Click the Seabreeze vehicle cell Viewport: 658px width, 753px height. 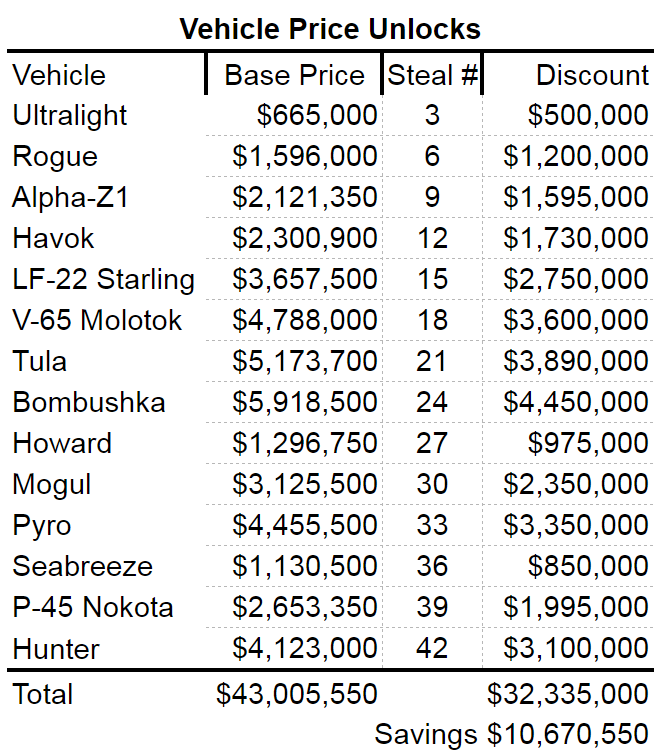(x=82, y=566)
